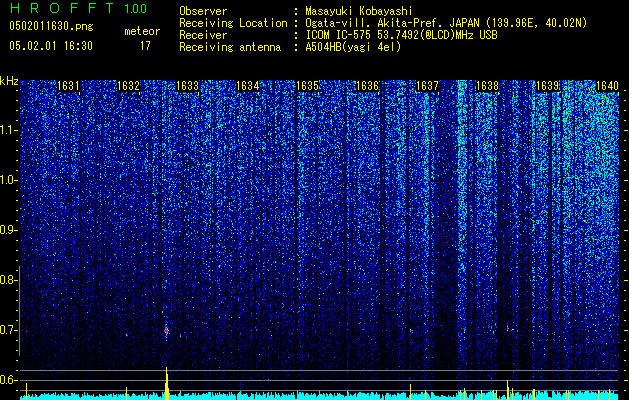
Task: Click the 0.6 frequency axis label
Action: click(x=8, y=380)
